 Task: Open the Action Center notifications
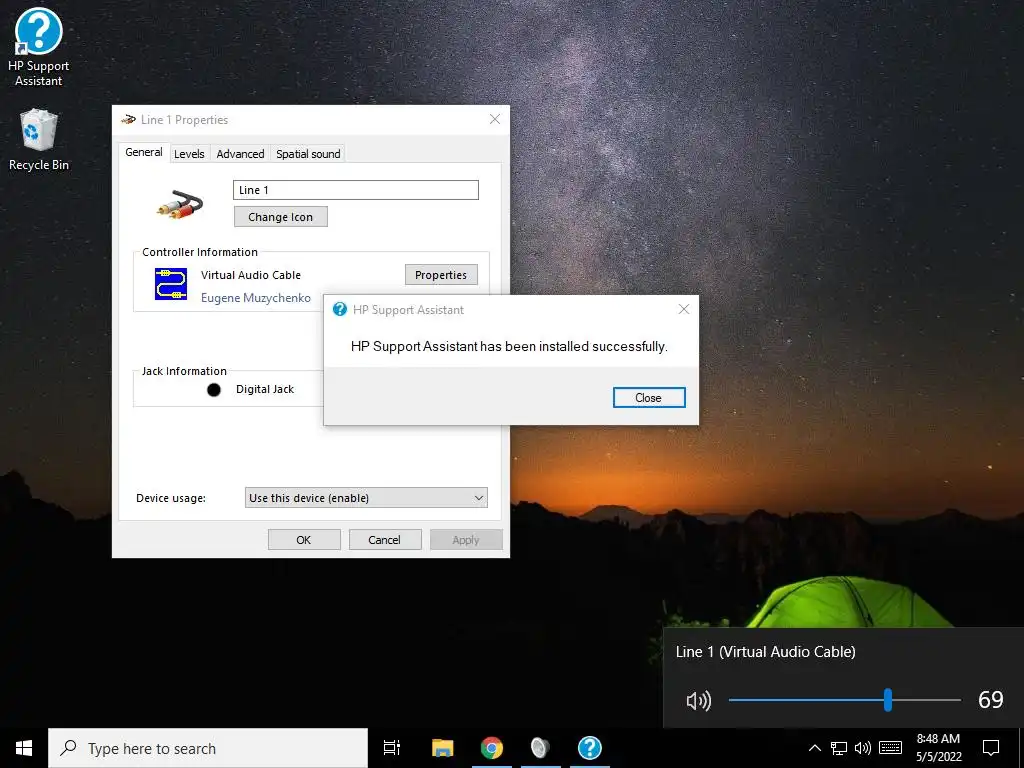pyautogui.click(x=991, y=748)
